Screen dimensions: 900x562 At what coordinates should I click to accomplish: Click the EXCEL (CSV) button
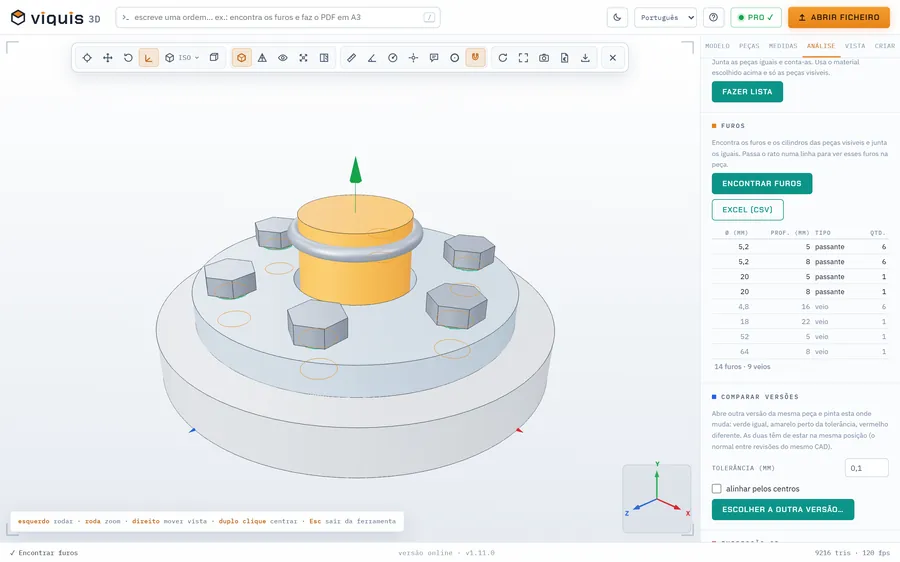747,210
